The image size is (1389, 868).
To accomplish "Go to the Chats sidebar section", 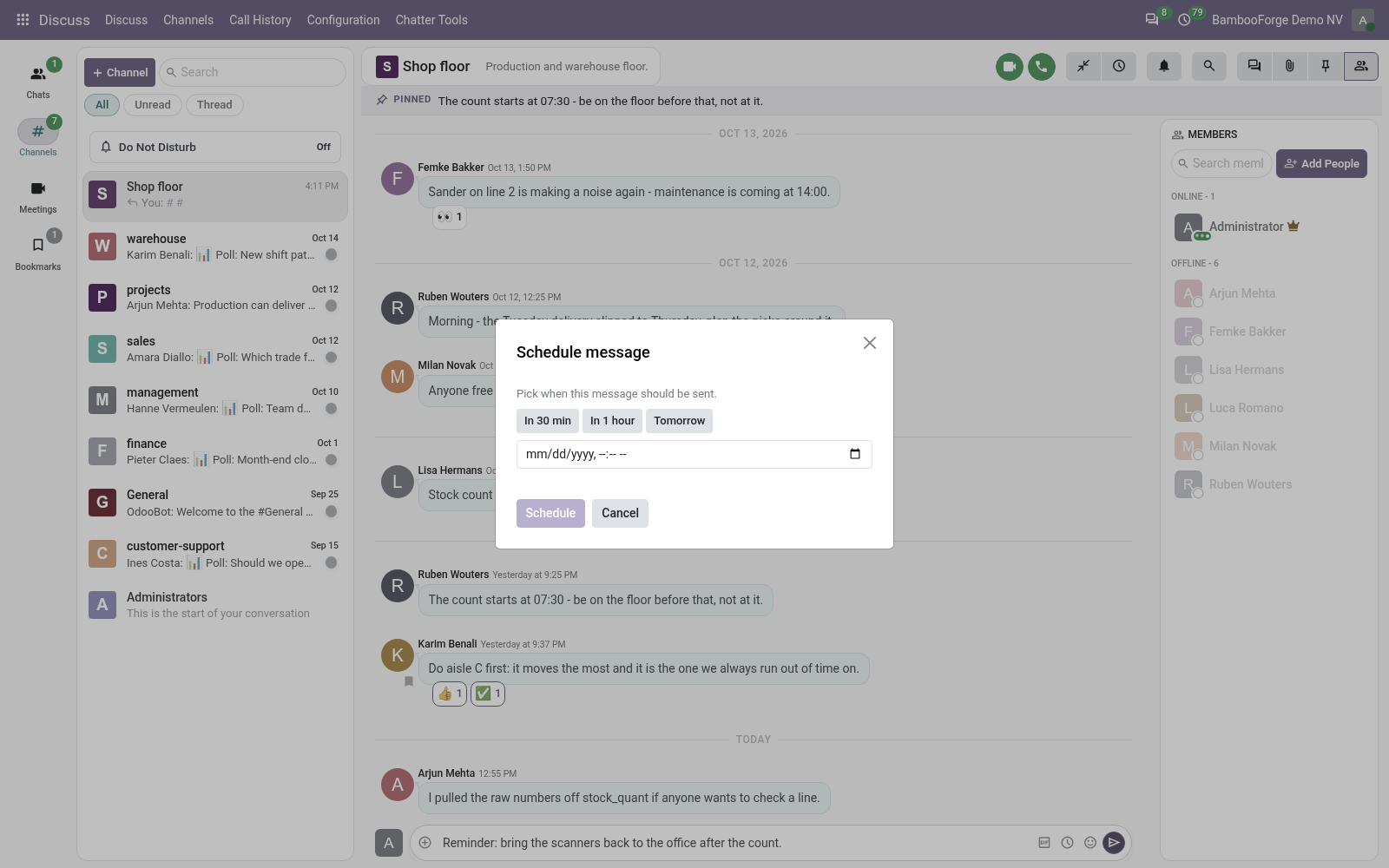I will (x=38, y=81).
